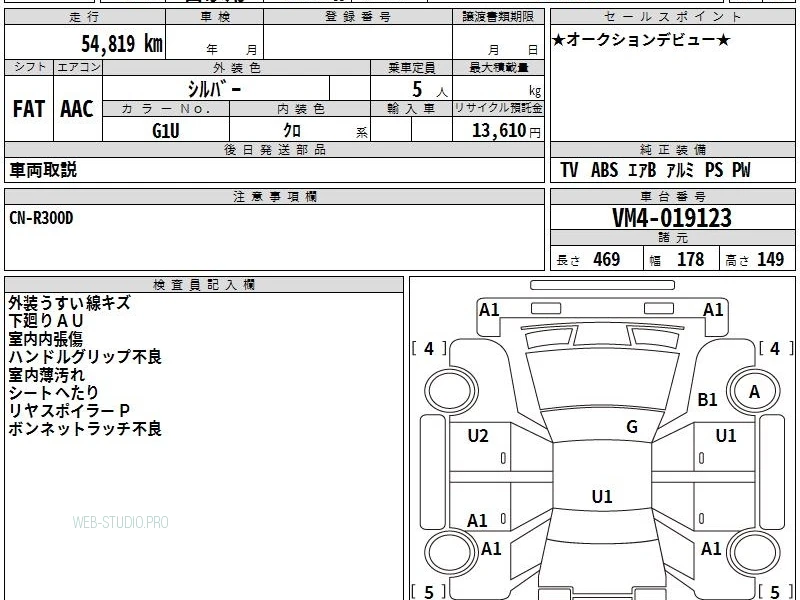Click the 車両取説 entry

[43, 170]
